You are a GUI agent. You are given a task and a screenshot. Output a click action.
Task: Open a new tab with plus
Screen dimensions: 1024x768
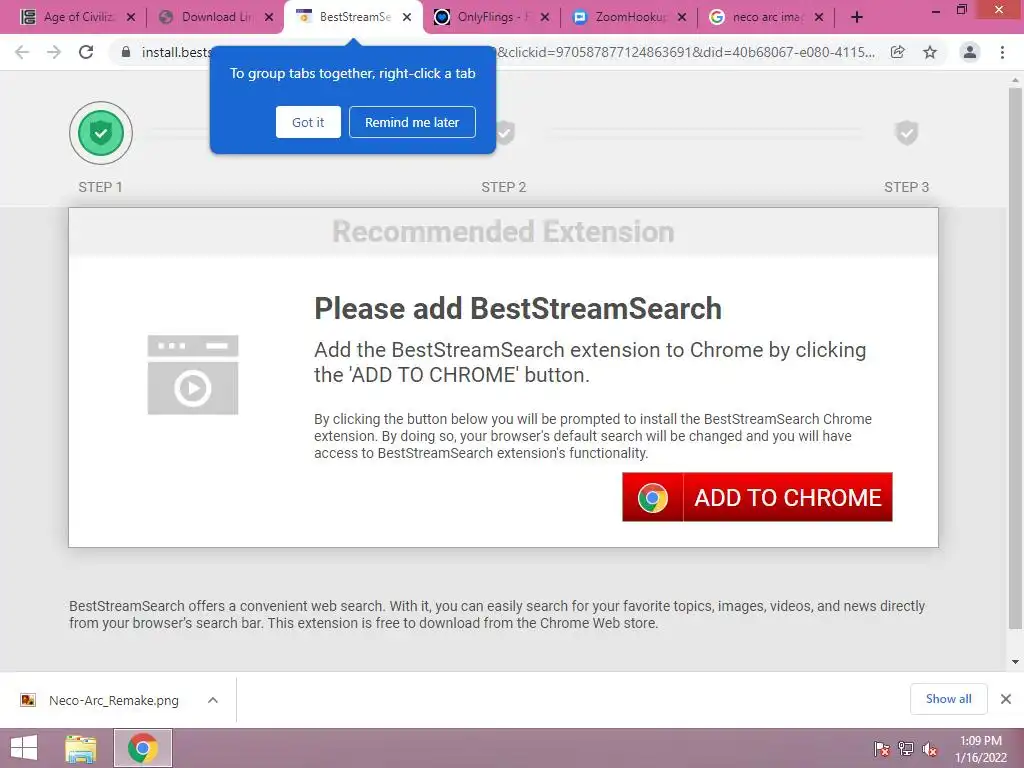click(857, 17)
